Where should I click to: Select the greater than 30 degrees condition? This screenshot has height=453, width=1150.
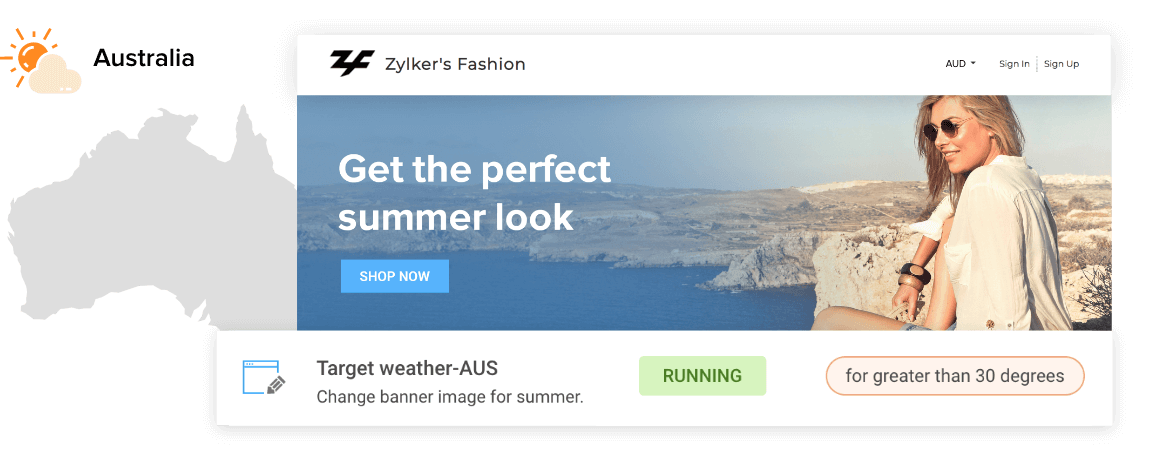pos(954,376)
